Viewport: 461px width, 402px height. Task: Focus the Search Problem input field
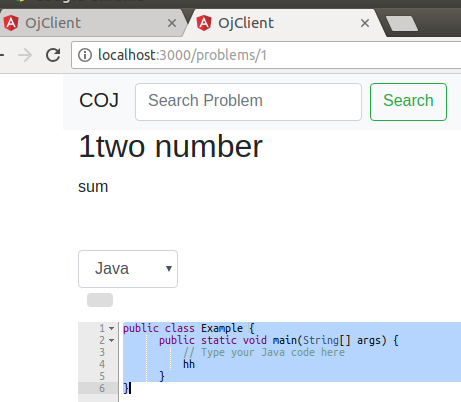click(x=248, y=102)
